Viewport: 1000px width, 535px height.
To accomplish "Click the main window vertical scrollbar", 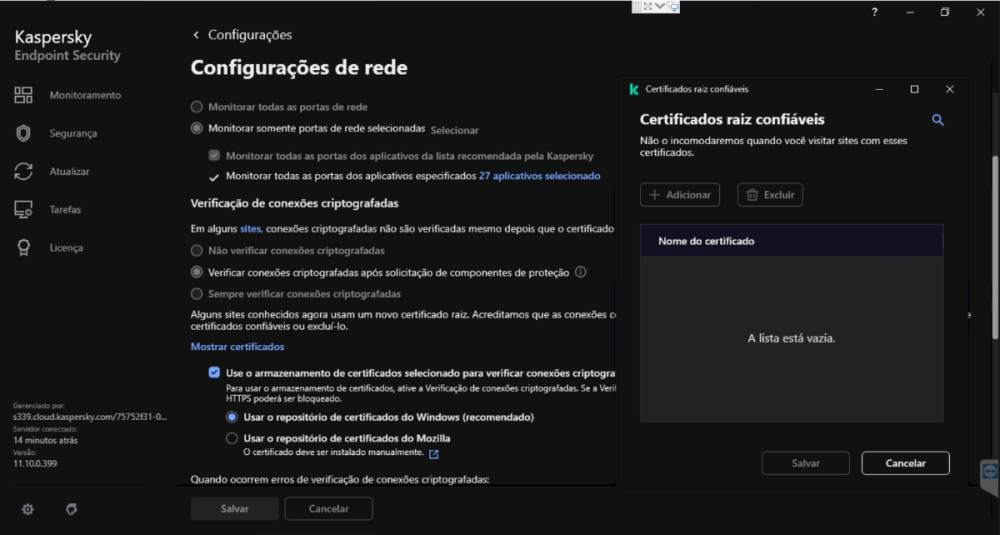I will [996, 249].
